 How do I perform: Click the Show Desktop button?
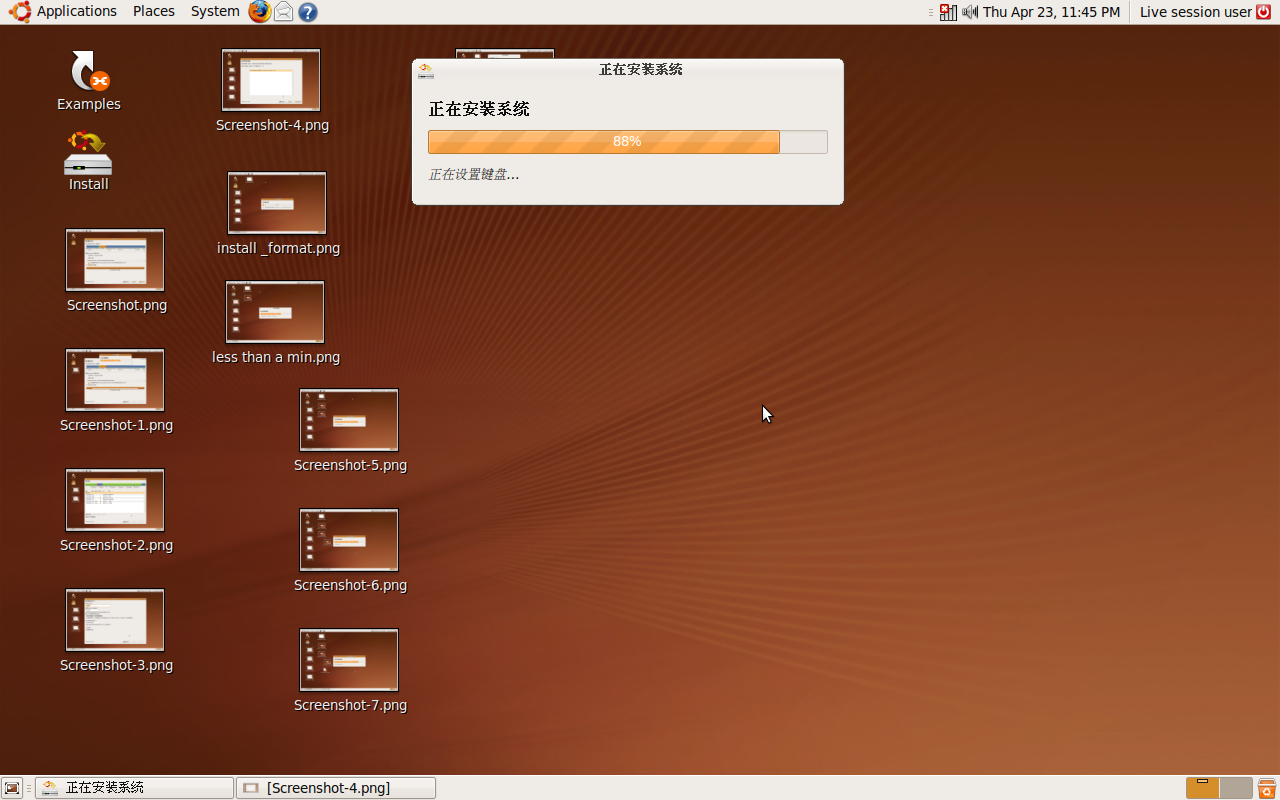[12, 788]
